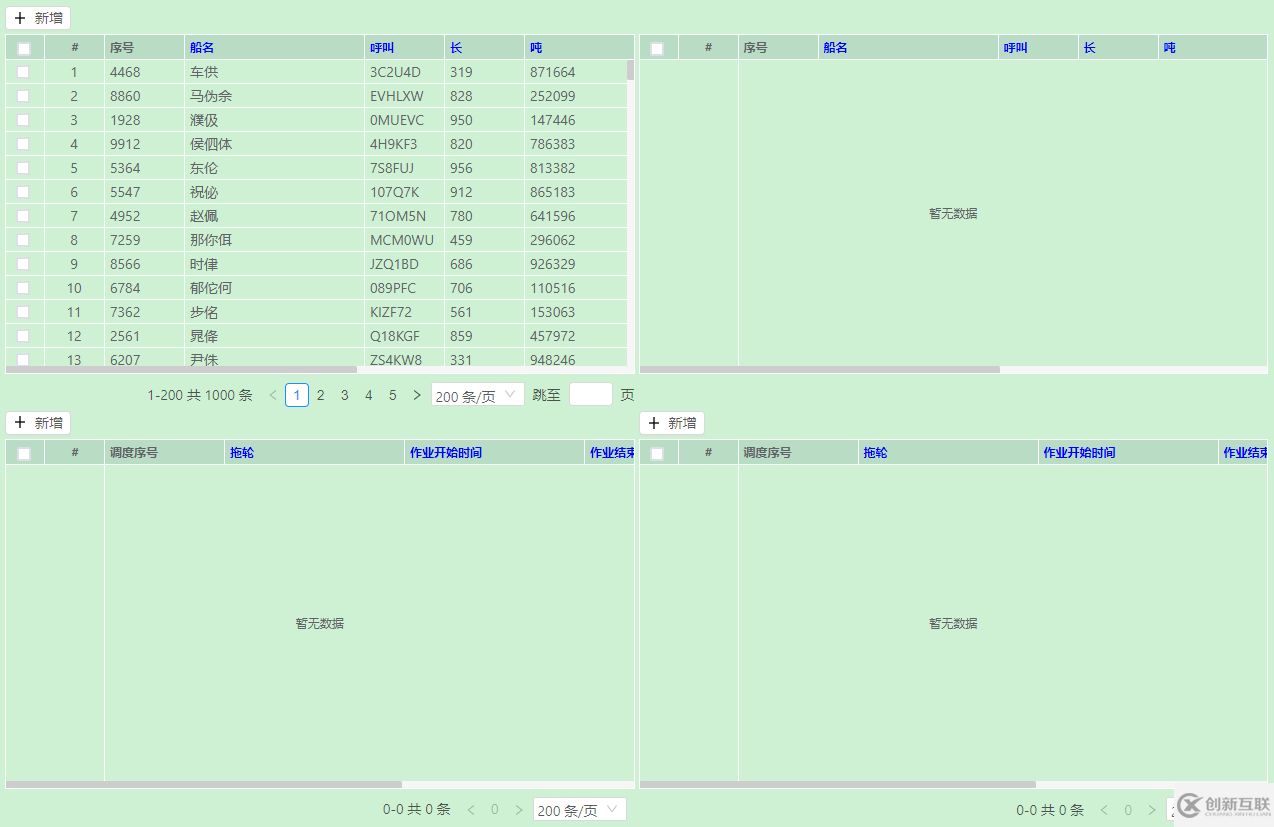The height and width of the screenshot is (827, 1274).
Task: Sort by 呼叫 column in the populated ship table
Action: (382, 47)
